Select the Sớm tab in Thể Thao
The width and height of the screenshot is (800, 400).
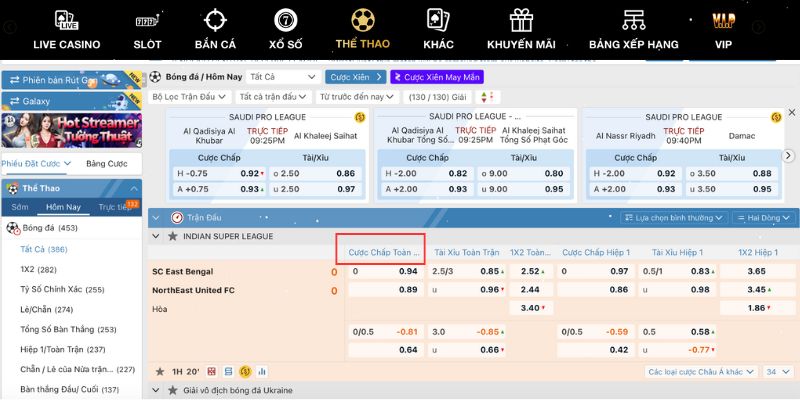pos(20,207)
